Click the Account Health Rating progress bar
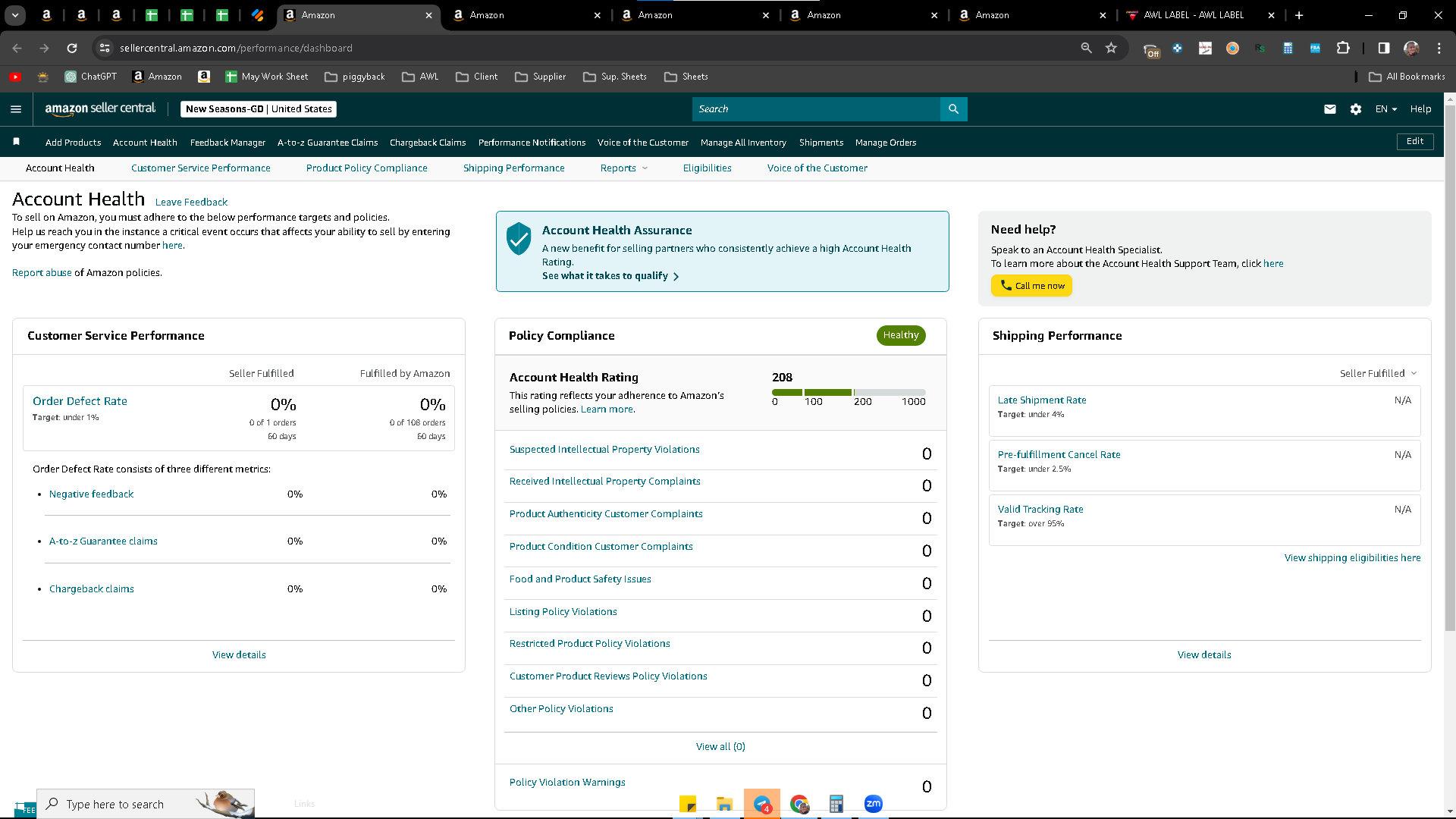The height and width of the screenshot is (819, 1456). pyautogui.click(x=849, y=392)
